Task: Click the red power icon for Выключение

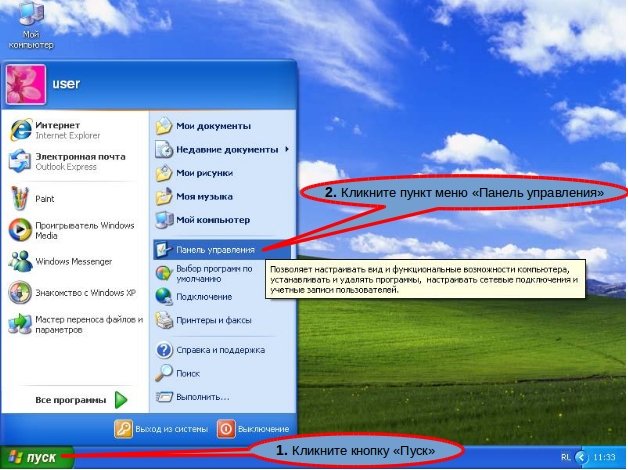Action: (x=226, y=429)
